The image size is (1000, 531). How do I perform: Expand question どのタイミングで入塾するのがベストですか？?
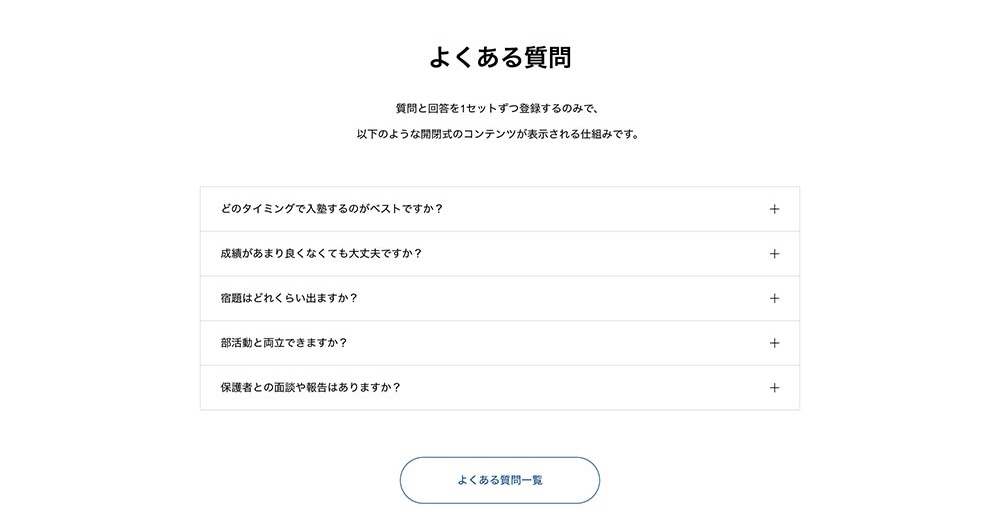331,209
